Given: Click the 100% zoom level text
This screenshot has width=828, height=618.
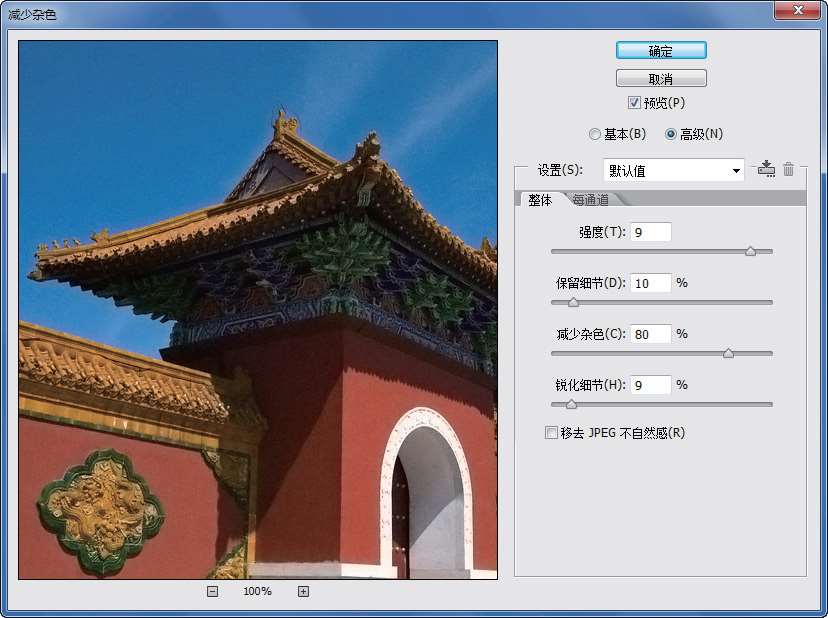Looking at the screenshot, I should [257, 591].
